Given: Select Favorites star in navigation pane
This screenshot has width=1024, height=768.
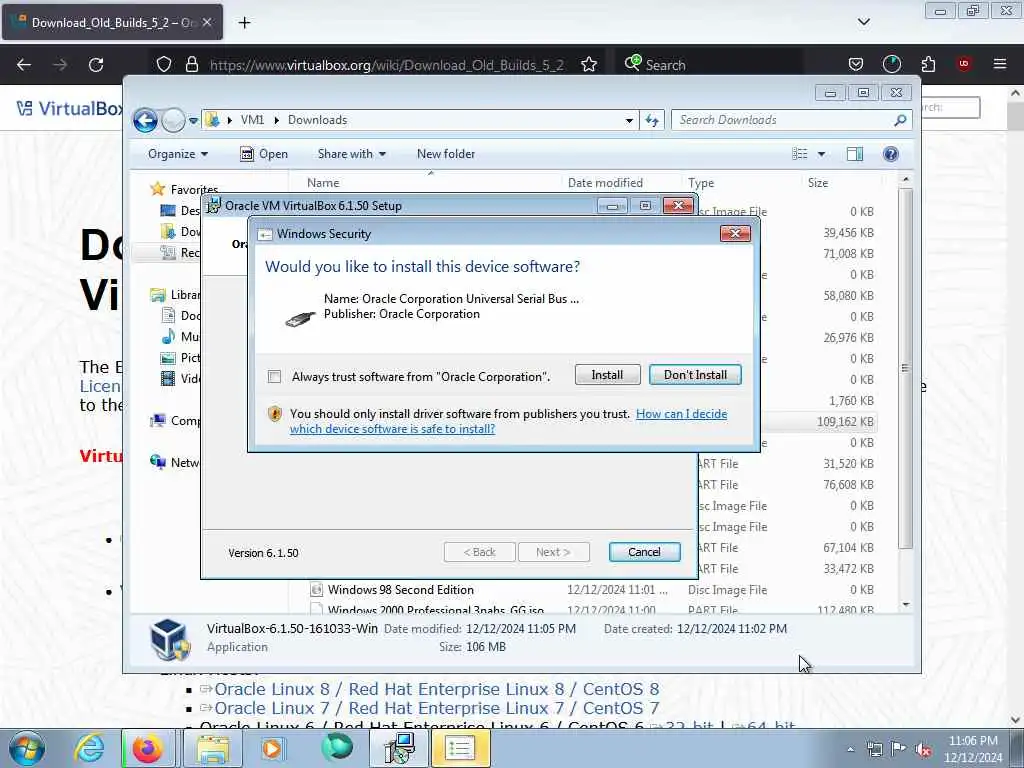Looking at the screenshot, I should pyautogui.click(x=157, y=189).
